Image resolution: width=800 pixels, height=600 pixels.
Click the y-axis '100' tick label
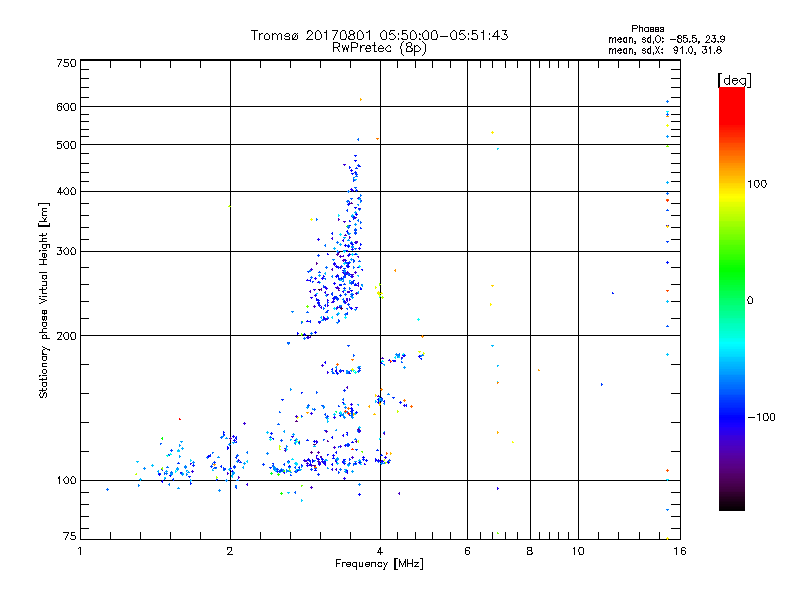[x=66, y=481]
